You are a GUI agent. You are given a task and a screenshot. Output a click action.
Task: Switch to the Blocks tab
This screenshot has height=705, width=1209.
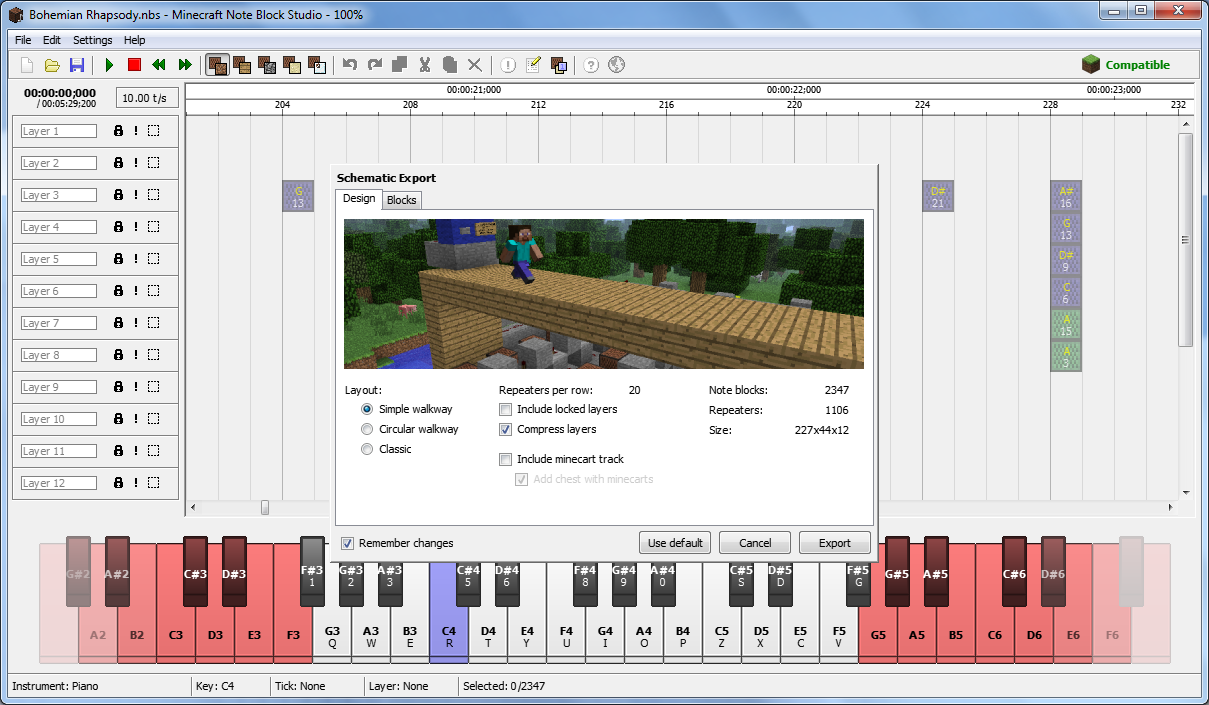(402, 200)
